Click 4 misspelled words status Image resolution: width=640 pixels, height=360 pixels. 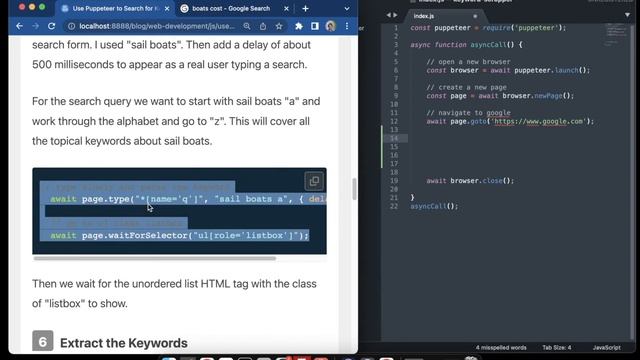coord(501,348)
